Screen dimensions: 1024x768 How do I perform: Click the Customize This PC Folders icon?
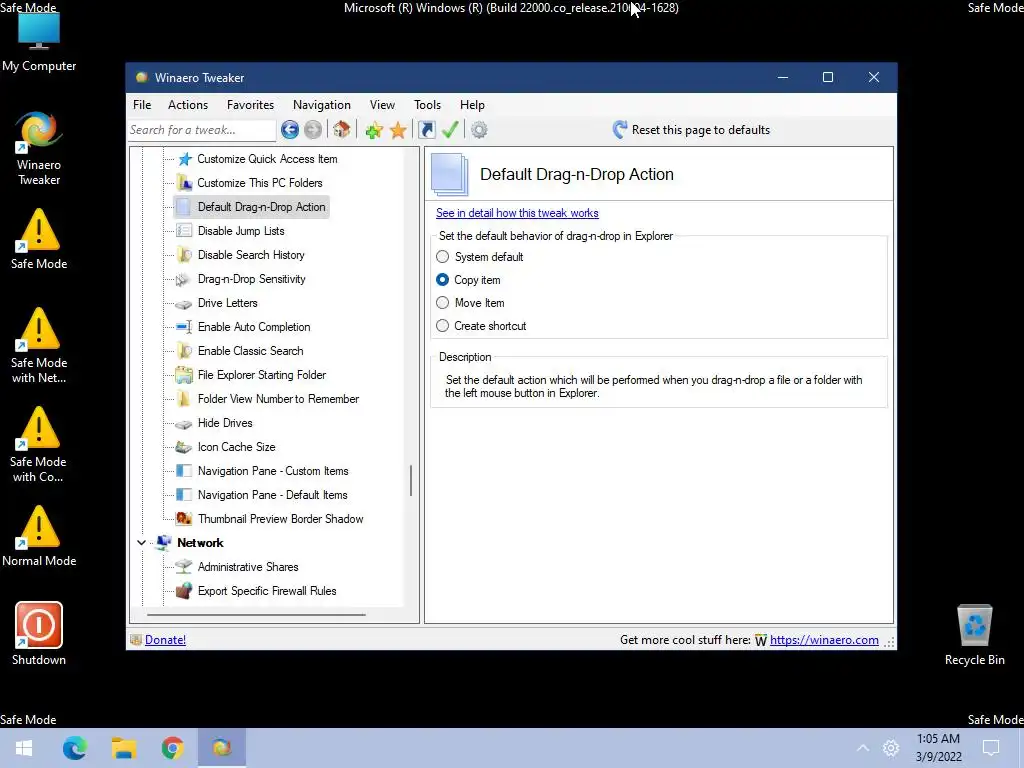(185, 183)
